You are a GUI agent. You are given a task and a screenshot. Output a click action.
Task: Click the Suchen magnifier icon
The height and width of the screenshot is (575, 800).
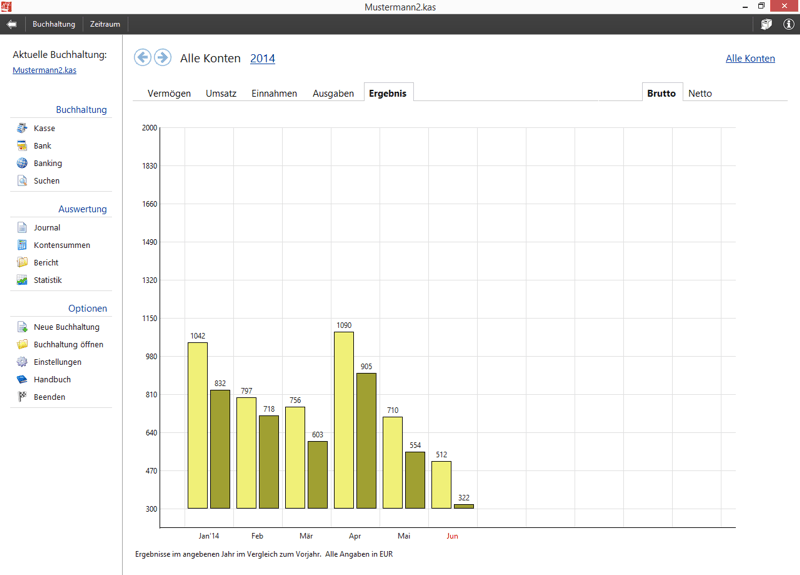tap(22, 181)
